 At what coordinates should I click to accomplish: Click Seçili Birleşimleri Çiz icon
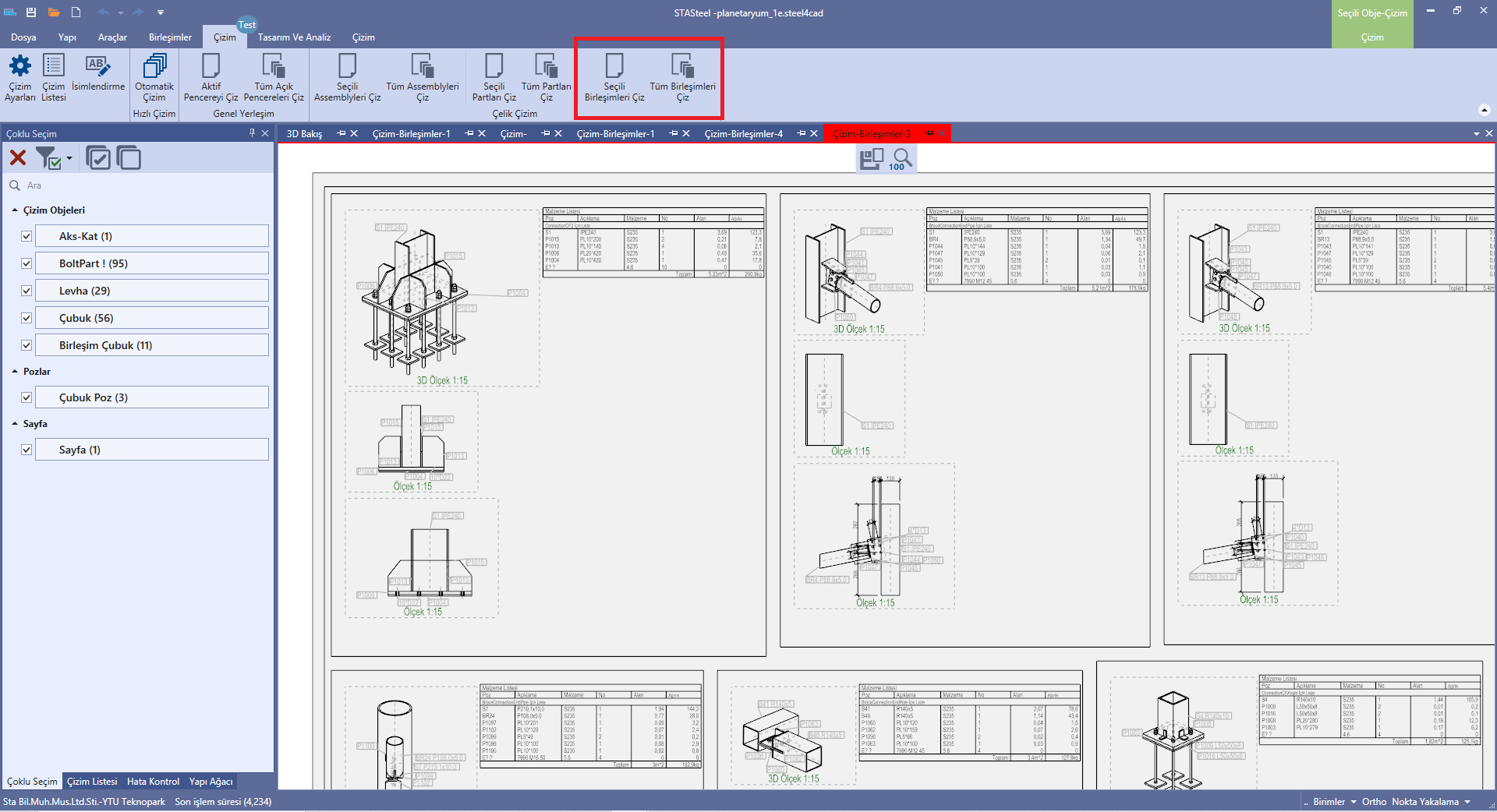pyautogui.click(x=614, y=66)
